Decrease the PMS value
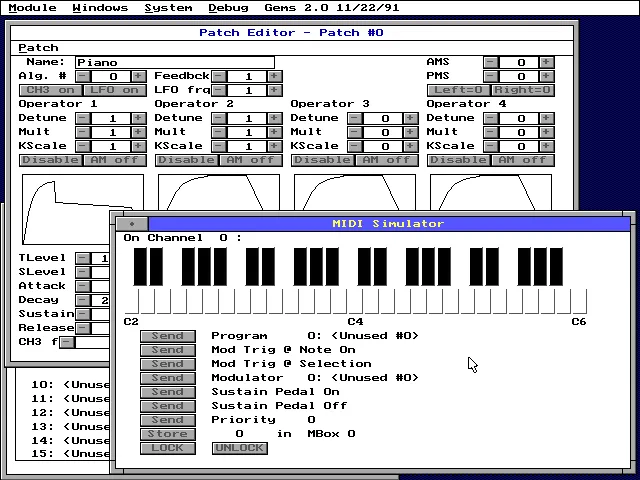Screen dimensions: 640x480 [491, 76]
